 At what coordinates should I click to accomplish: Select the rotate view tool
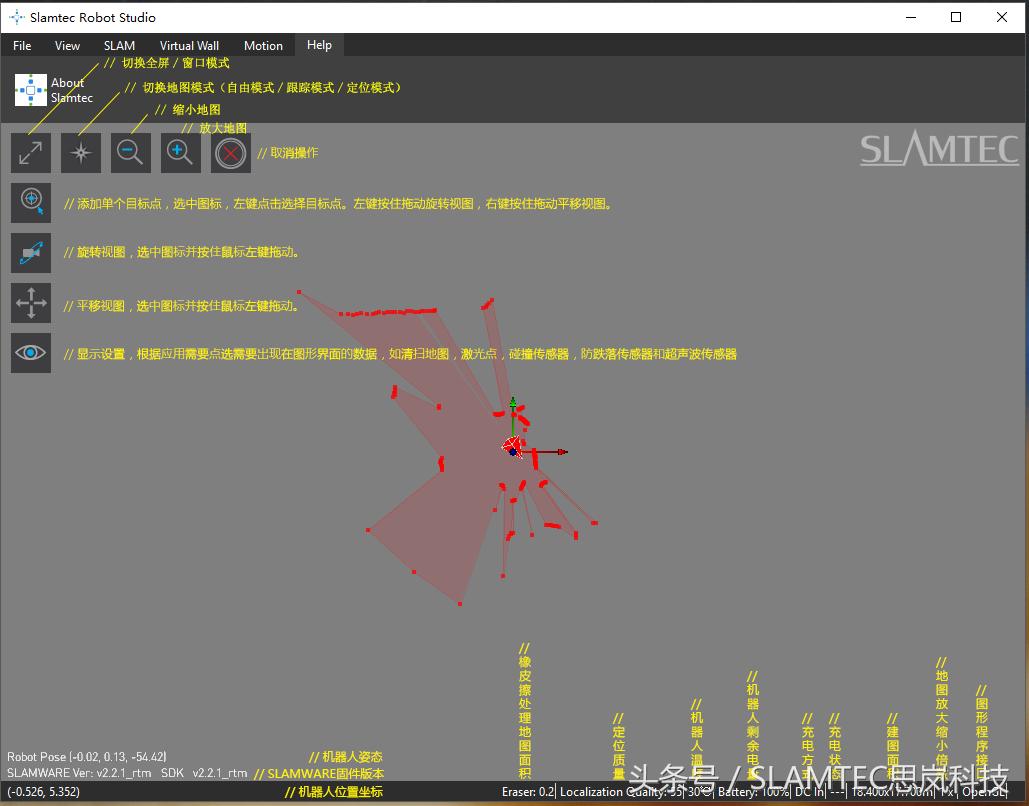[31, 253]
